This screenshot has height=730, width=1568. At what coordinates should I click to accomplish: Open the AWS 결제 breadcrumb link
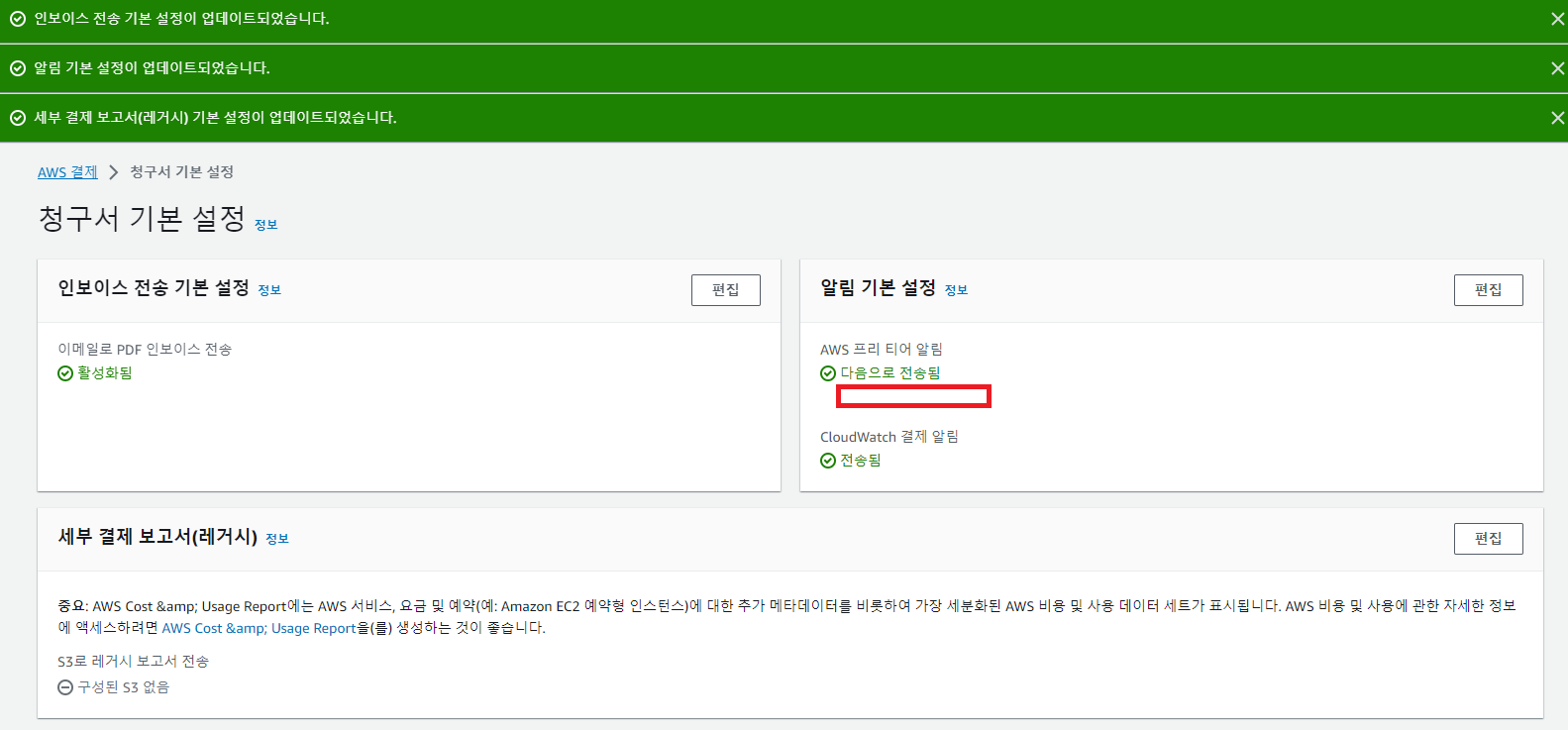(x=67, y=172)
